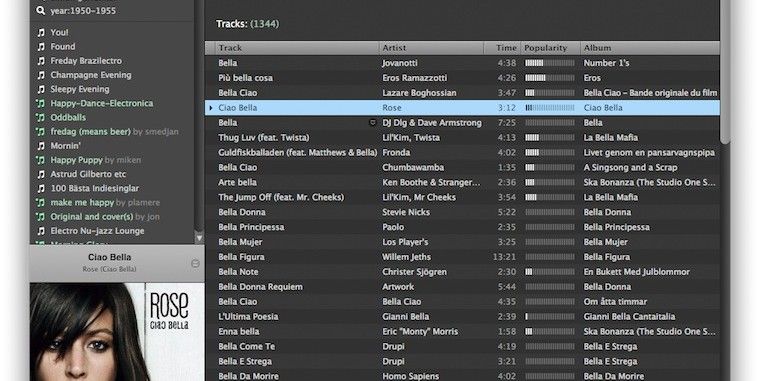The height and width of the screenshot is (381, 760).
Task: Click the Ciao Bella now-playing title
Action: click(x=110, y=257)
